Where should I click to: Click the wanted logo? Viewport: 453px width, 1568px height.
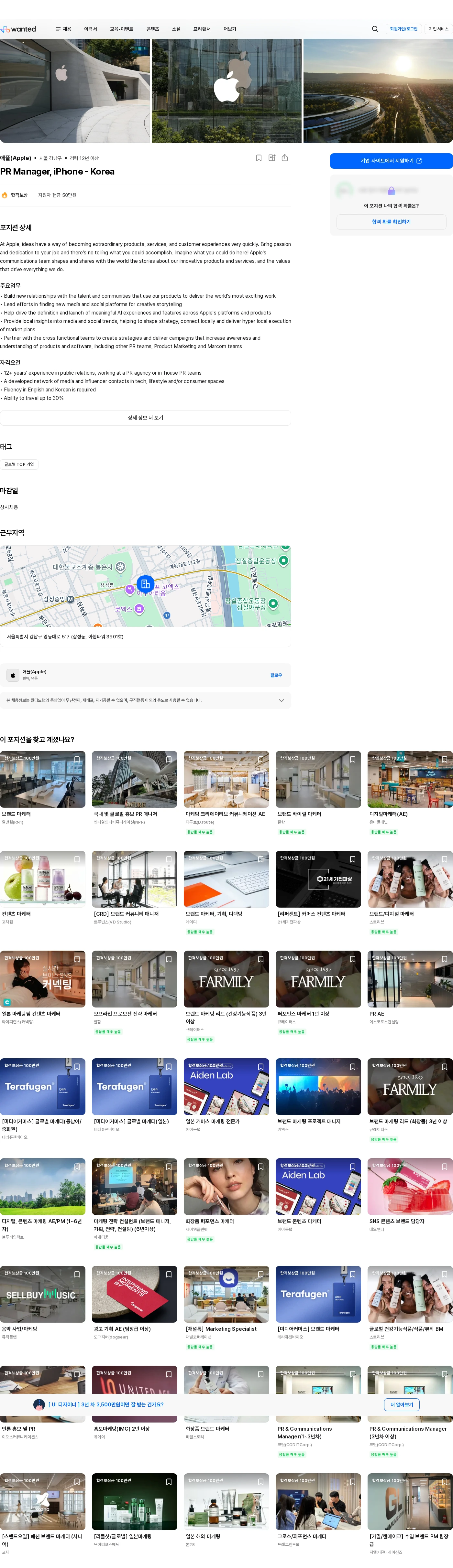tap(18, 29)
